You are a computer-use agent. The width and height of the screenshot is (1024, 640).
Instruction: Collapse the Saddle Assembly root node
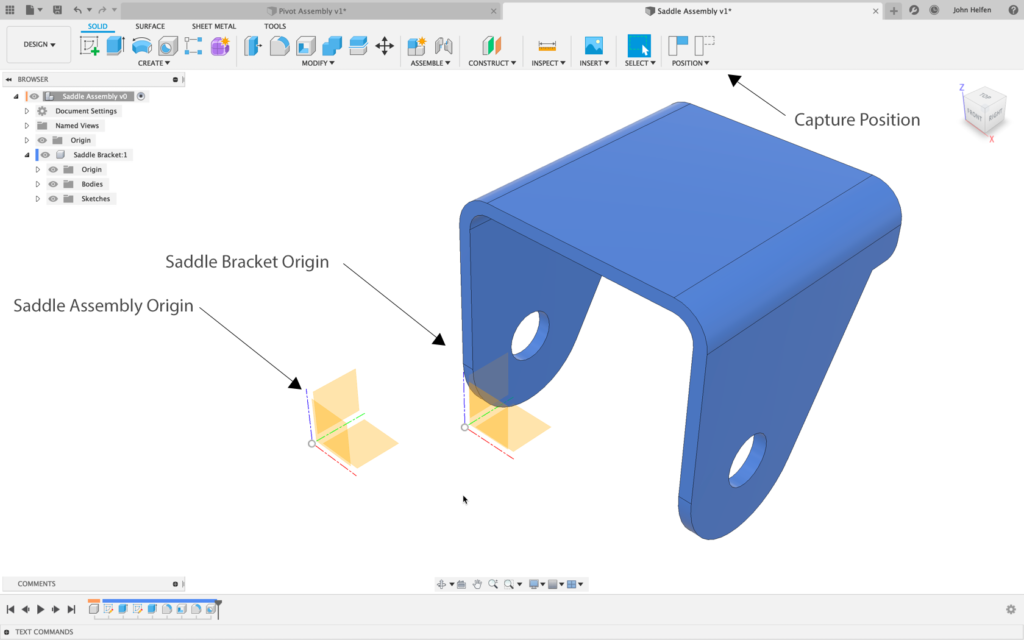16,97
